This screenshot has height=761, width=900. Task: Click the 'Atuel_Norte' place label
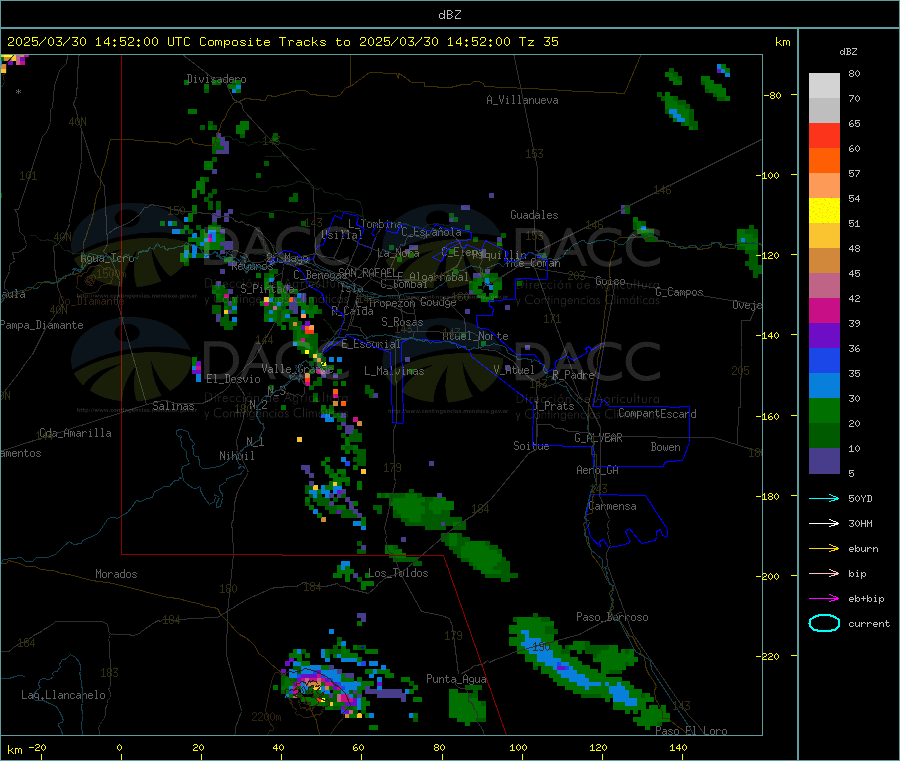475,336
